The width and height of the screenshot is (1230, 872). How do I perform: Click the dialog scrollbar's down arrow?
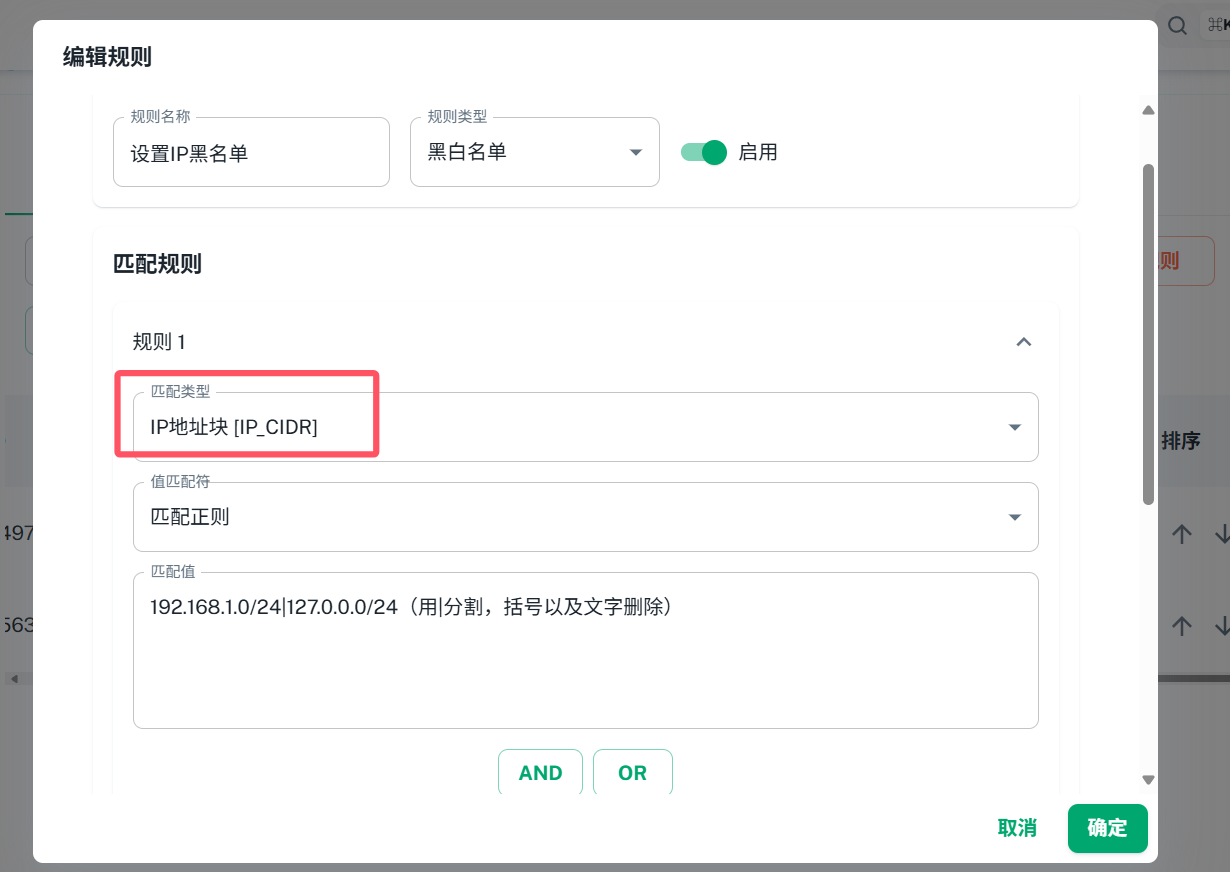coord(1148,780)
